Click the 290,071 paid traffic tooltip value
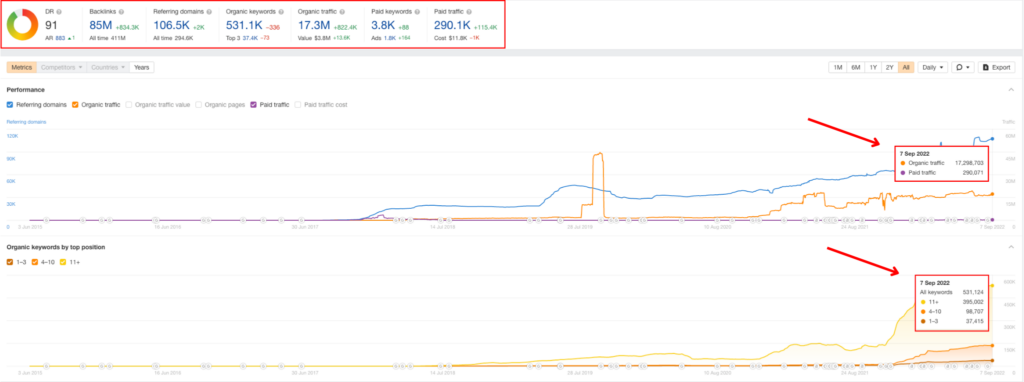This screenshot has width=1024, height=382. 972,172
